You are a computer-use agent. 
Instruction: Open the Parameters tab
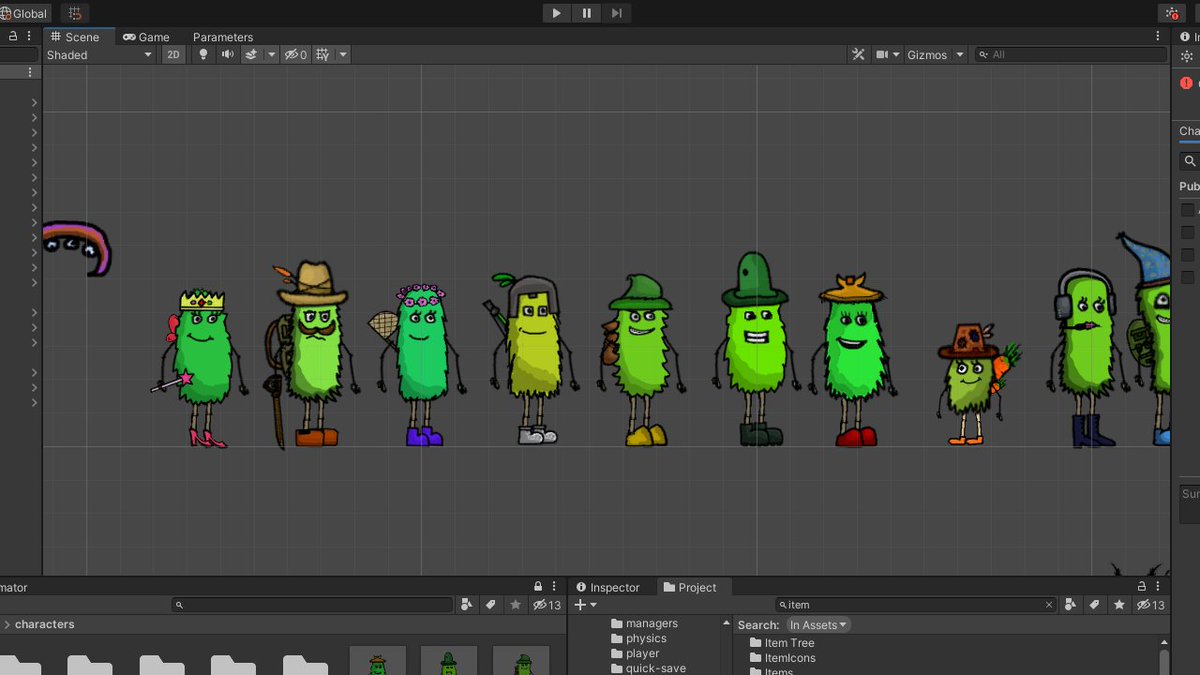point(223,37)
